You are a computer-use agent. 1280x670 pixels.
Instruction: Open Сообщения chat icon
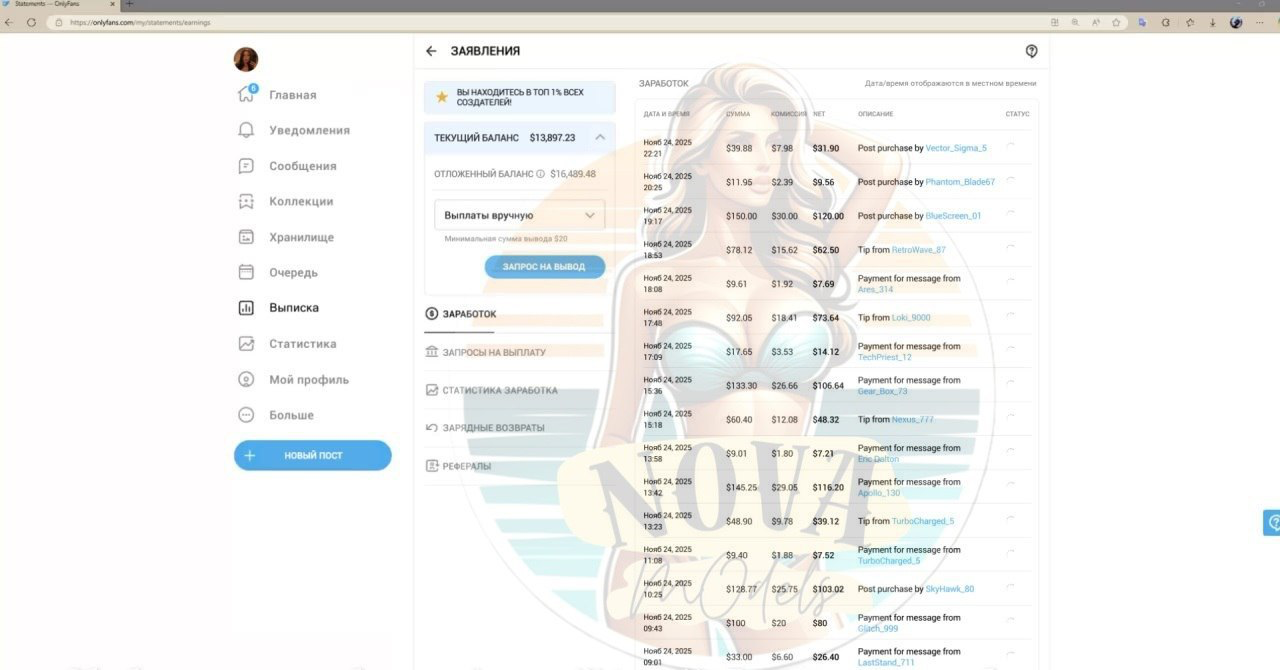point(246,166)
